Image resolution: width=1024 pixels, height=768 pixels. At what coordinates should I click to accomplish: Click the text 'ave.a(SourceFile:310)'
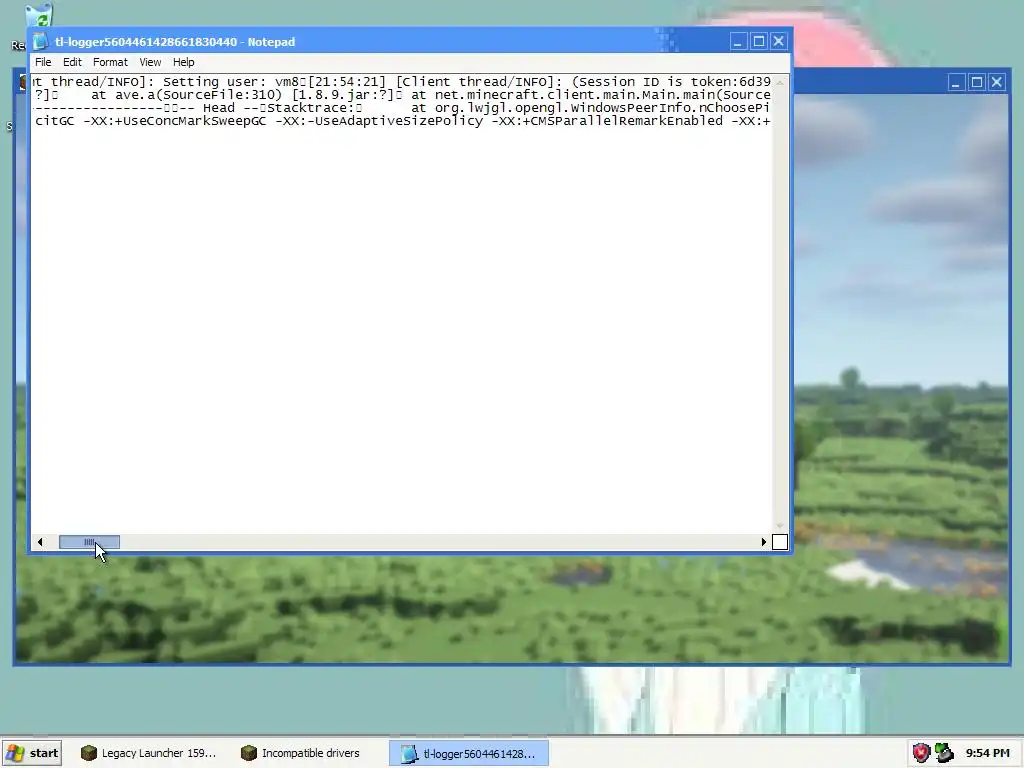199,95
